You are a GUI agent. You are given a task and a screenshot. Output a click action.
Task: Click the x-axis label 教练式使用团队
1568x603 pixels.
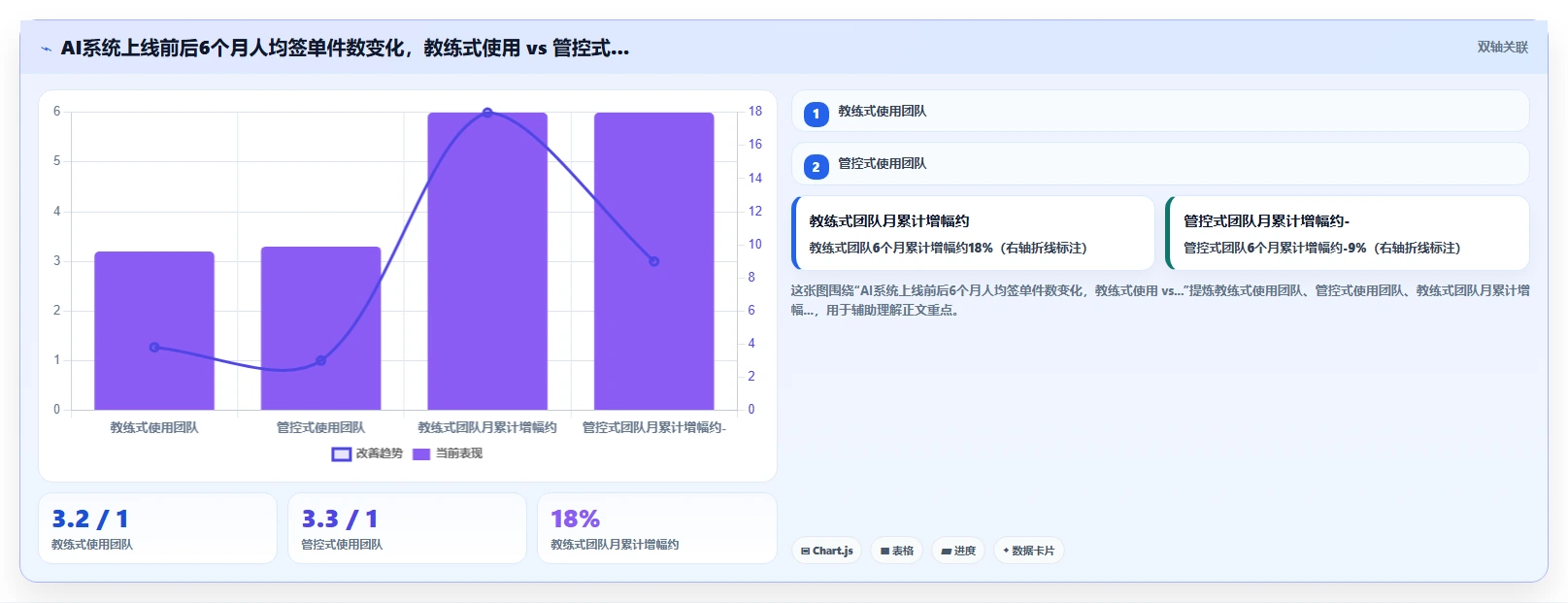coord(154,427)
